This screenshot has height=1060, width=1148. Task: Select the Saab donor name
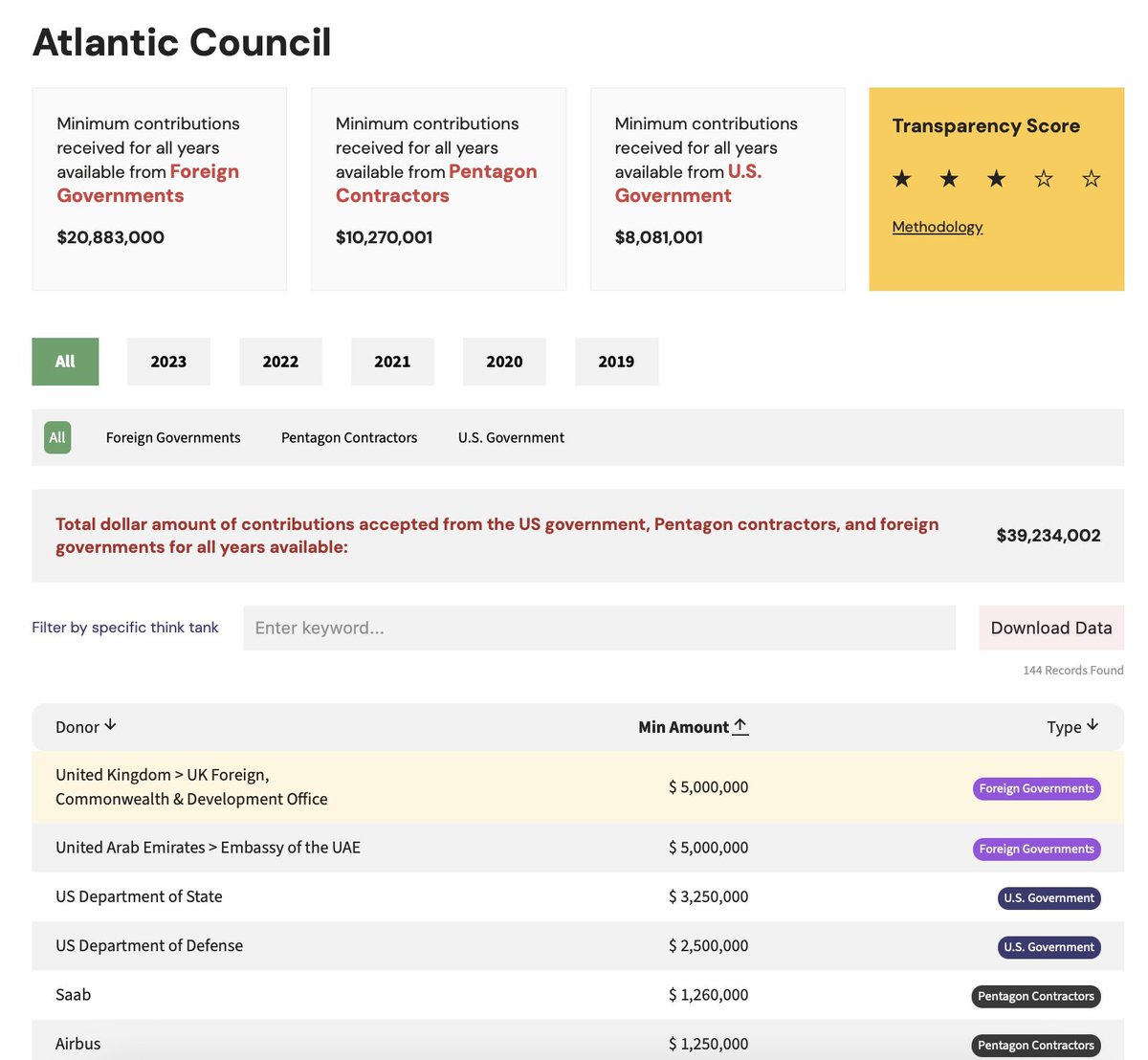click(x=73, y=995)
